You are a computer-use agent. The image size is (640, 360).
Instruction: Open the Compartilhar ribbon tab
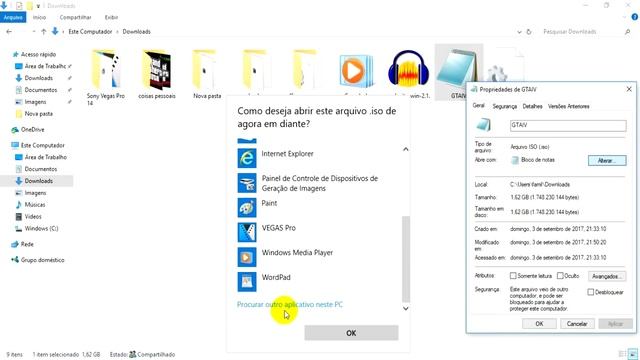[x=76, y=17]
